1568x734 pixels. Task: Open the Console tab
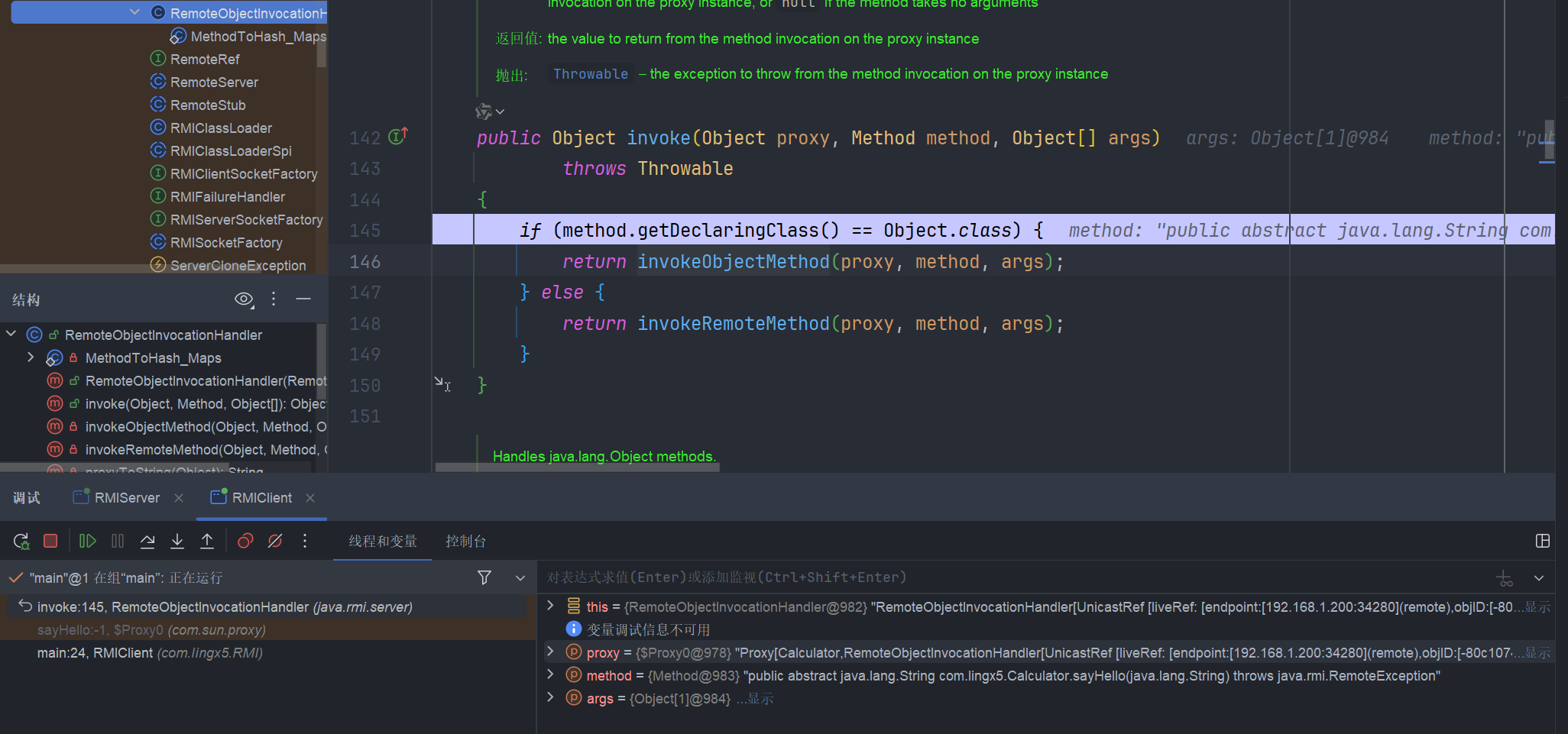point(466,542)
